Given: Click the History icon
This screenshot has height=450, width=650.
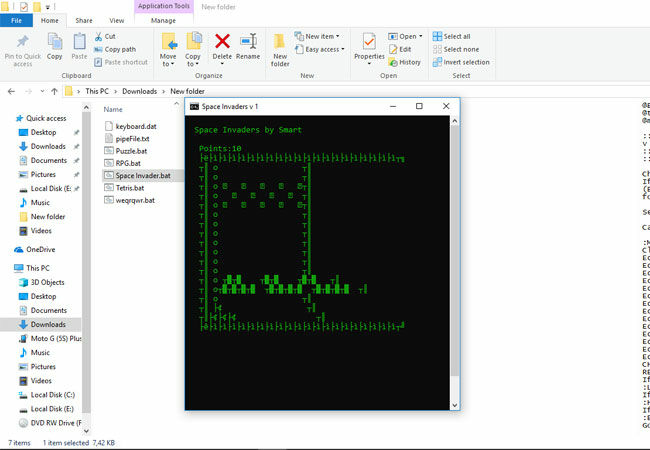Looking at the screenshot, I should [x=393, y=62].
